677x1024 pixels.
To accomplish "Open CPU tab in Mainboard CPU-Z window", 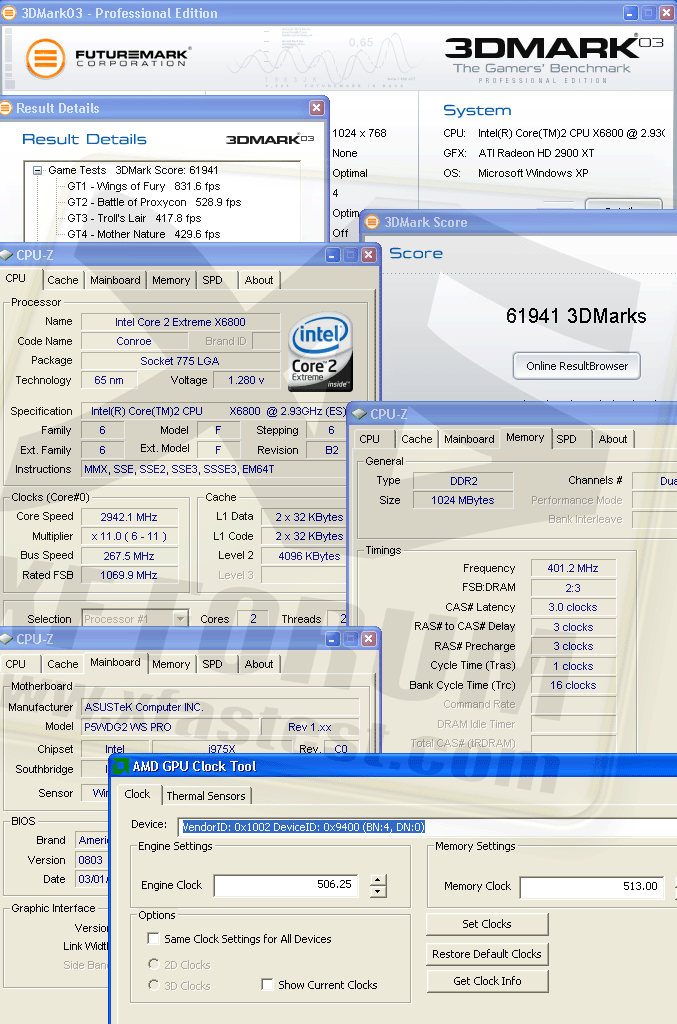I will (x=16, y=664).
